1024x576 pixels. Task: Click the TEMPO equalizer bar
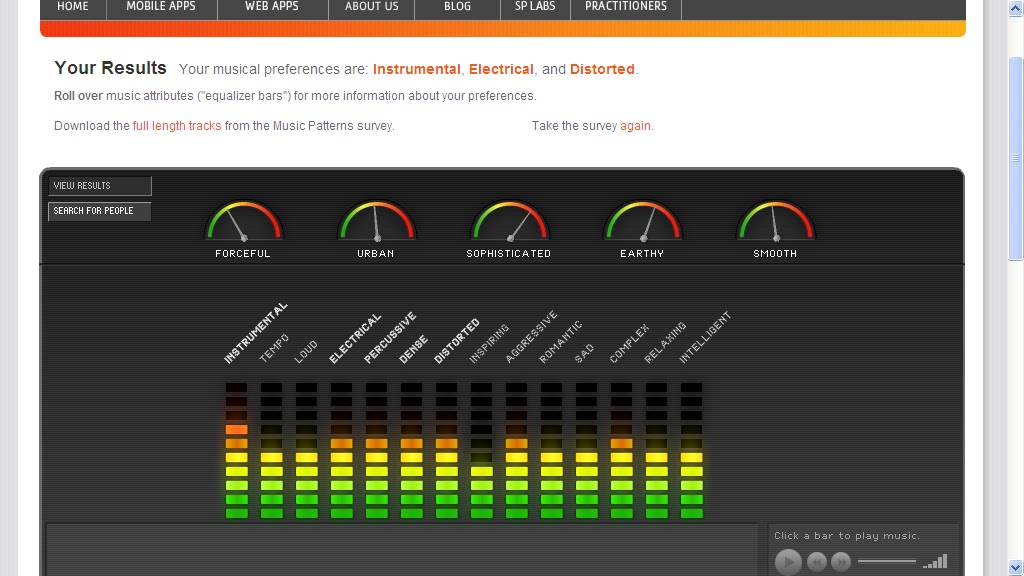(x=272, y=451)
